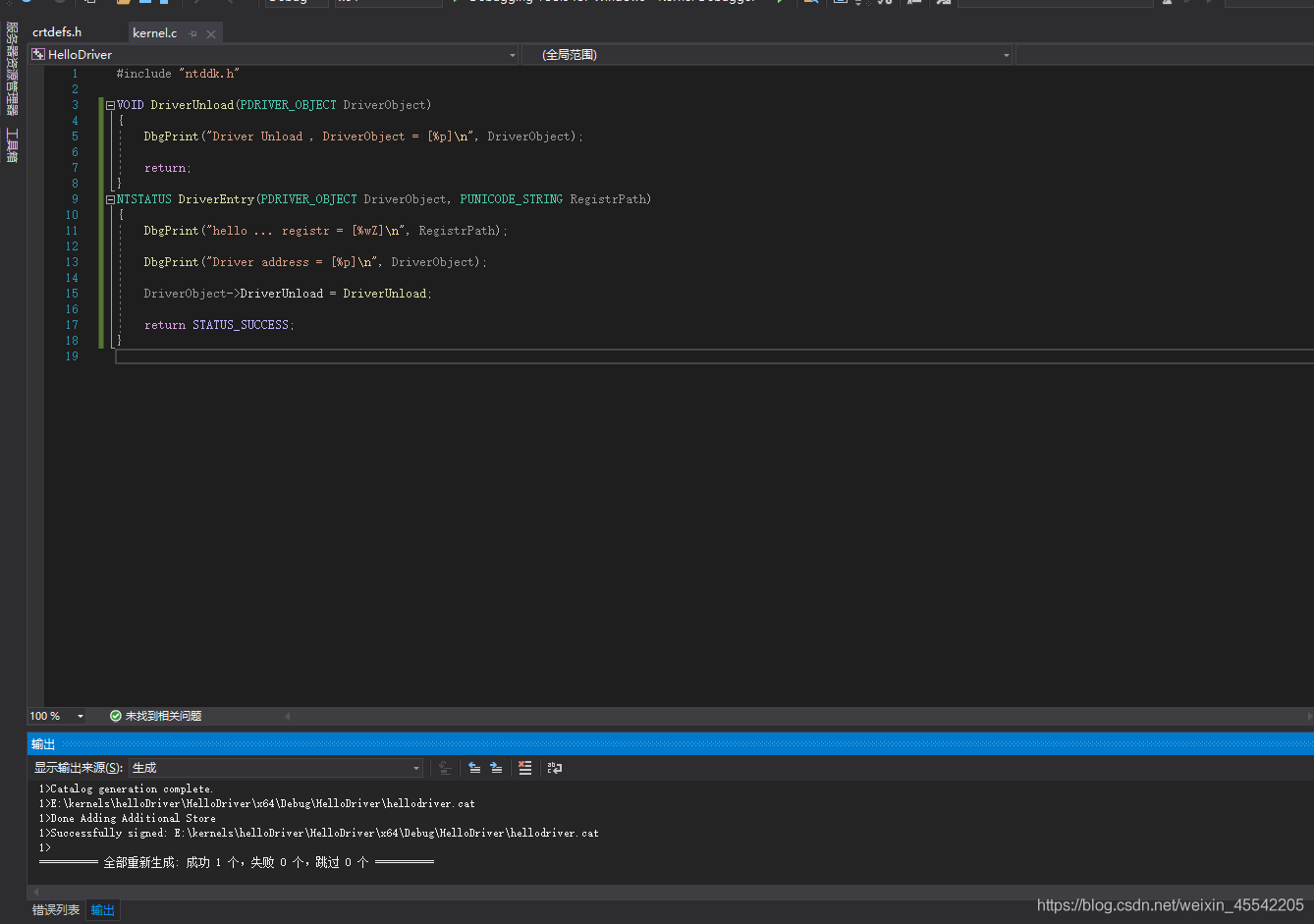Click the 未找到相关问题 status indicator
Viewport: 1314px width, 924px height.
pyautogui.click(x=156, y=716)
